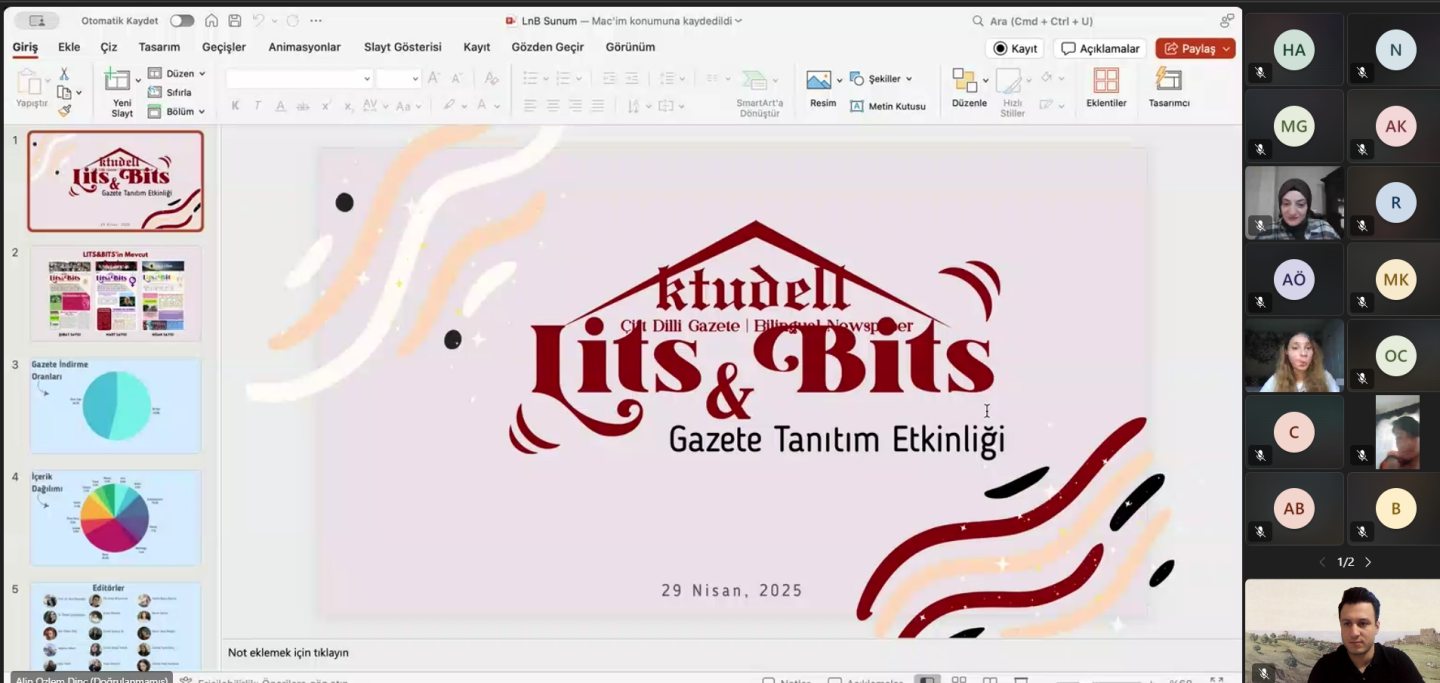Open the Slayt Gösterisi tab

tap(402, 47)
